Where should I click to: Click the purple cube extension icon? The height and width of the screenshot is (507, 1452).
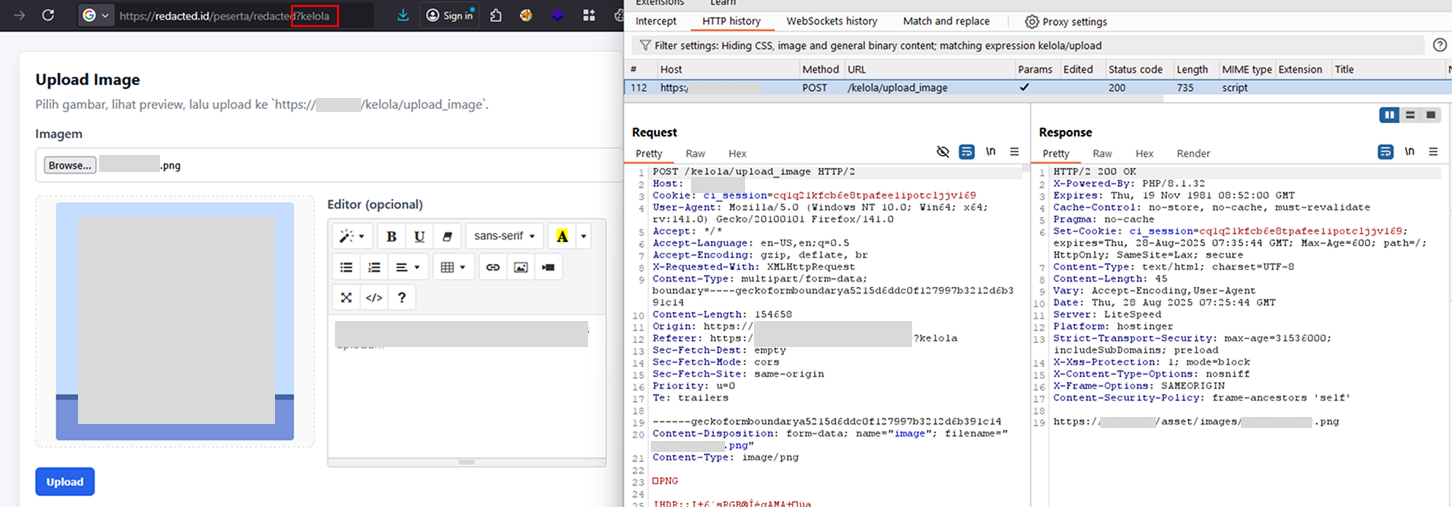coord(558,15)
